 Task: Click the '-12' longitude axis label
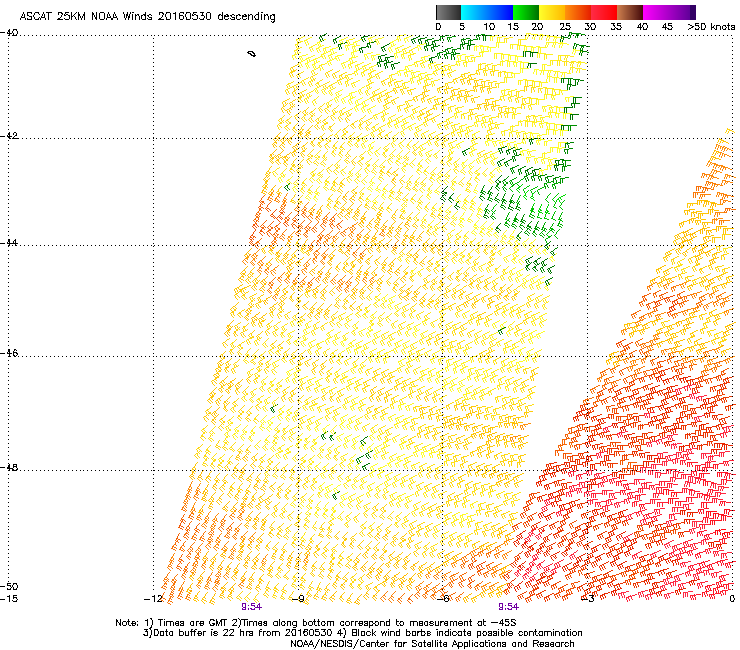[x=153, y=599]
